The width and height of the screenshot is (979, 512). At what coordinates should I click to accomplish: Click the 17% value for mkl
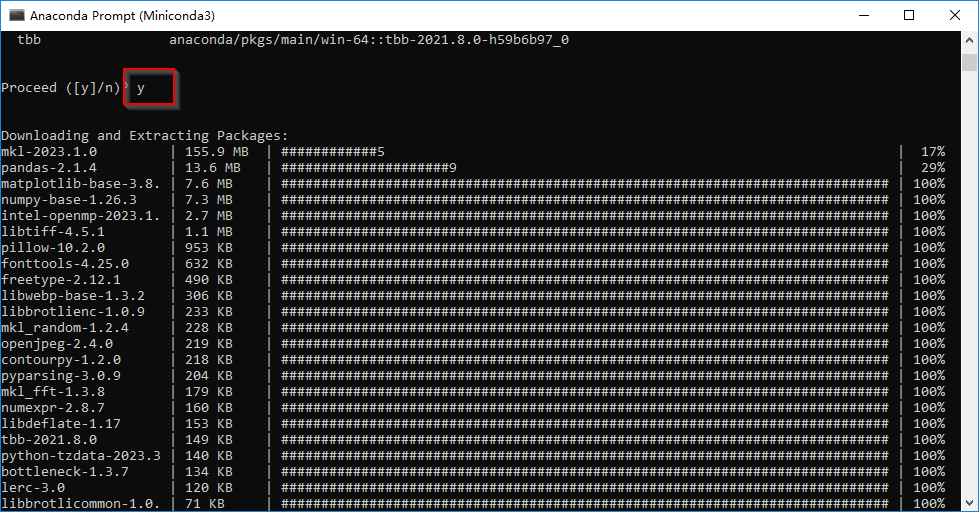932,152
